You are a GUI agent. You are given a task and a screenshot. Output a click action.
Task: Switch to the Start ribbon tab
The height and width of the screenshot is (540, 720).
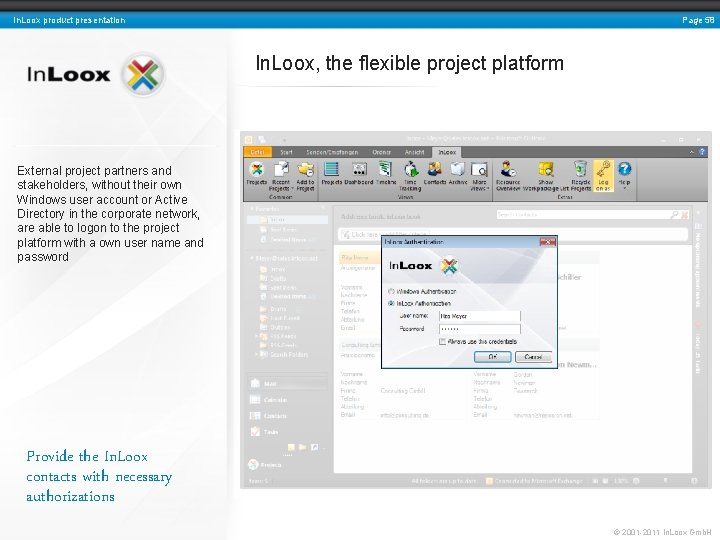[287, 152]
